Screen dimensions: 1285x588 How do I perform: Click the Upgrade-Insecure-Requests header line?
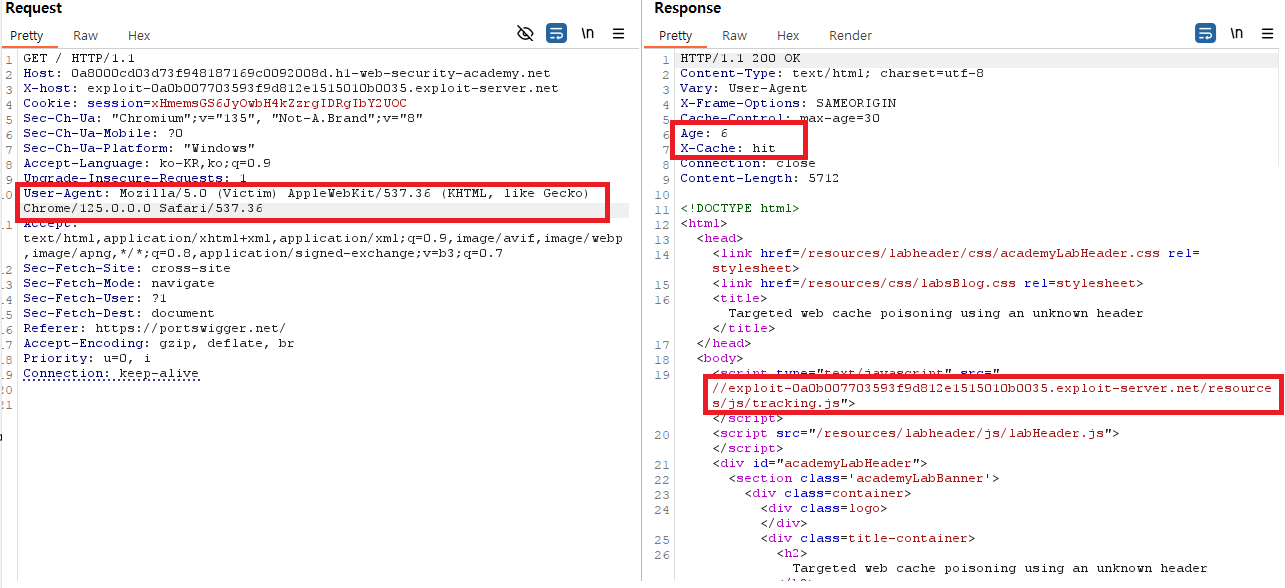135,178
